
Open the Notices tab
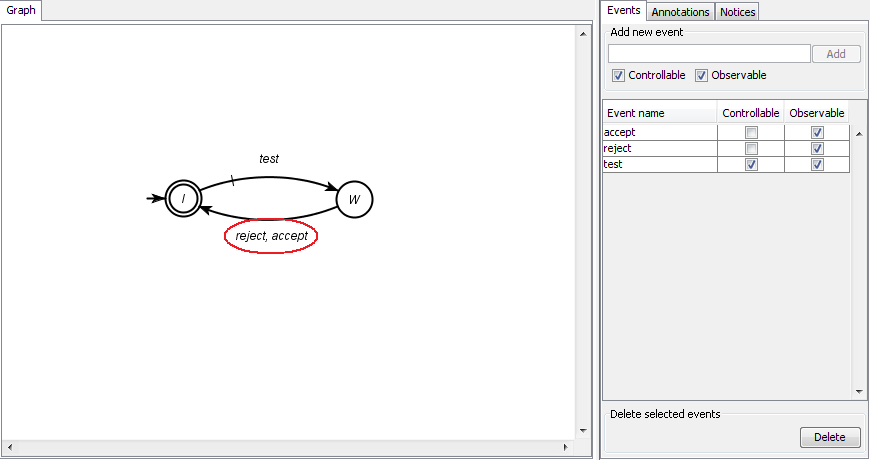tap(737, 12)
